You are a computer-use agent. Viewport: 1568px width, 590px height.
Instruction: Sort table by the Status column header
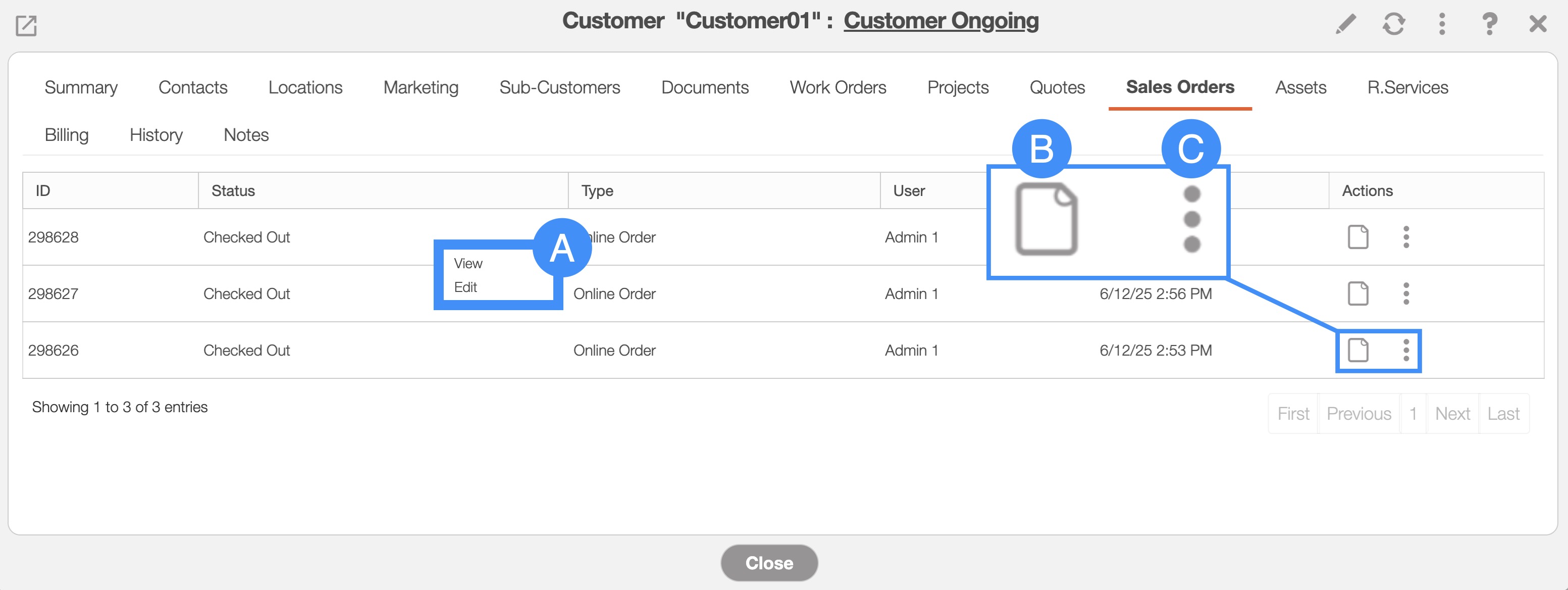(x=233, y=191)
